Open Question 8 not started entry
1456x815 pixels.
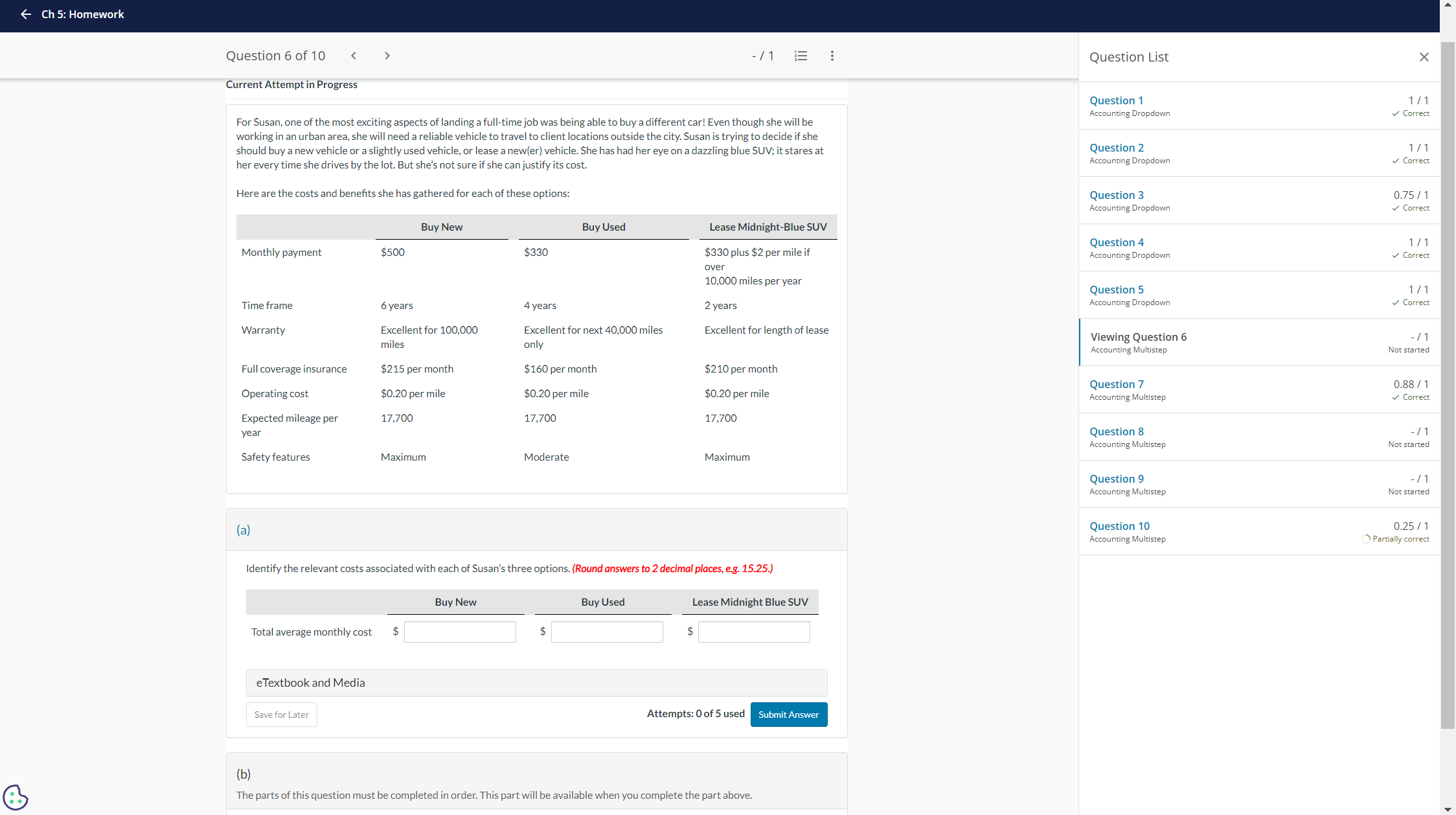point(1116,431)
